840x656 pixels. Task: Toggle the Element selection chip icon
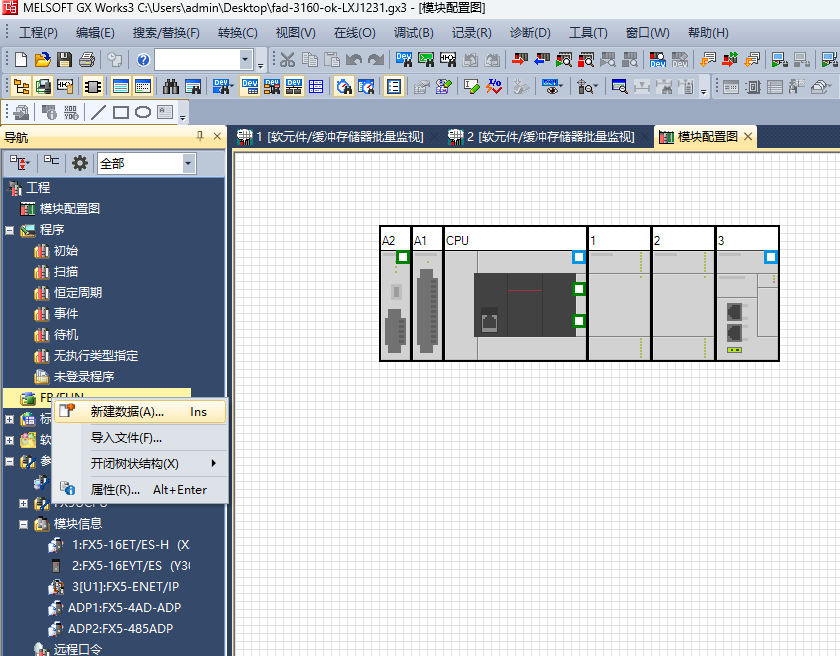[93, 86]
